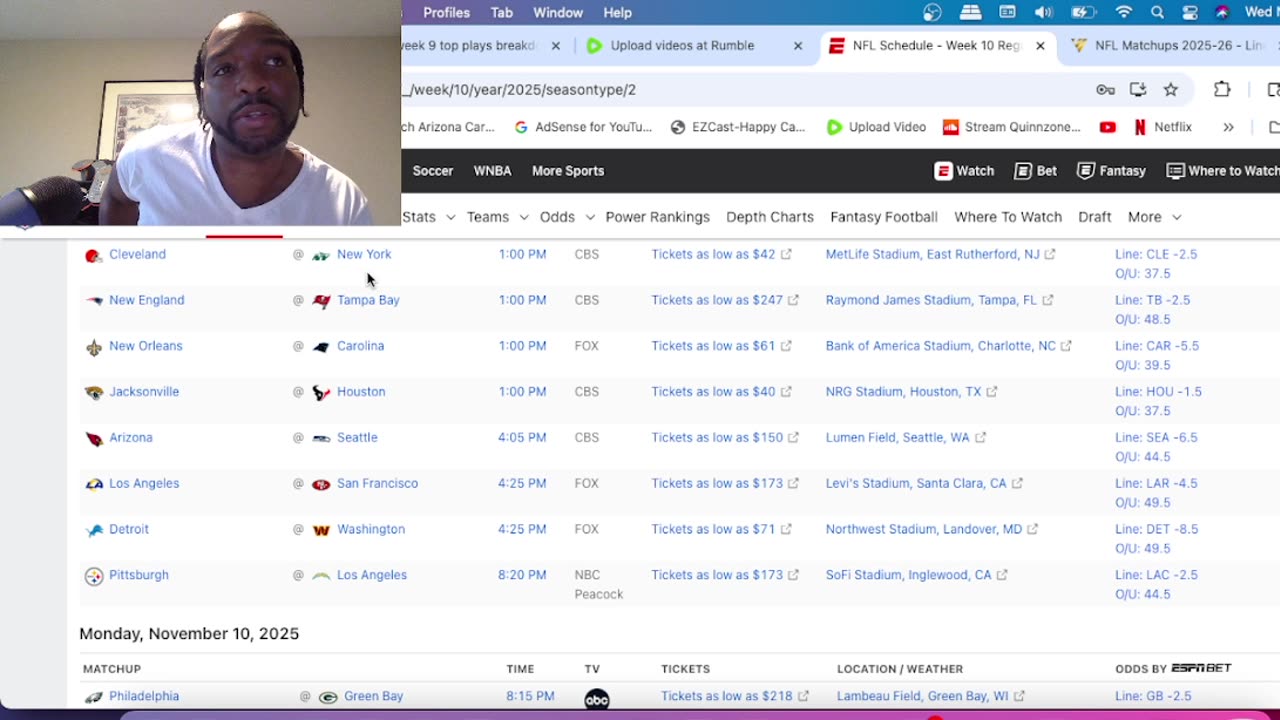The height and width of the screenshot is (720, 1280).
Task: Click the ABC network logo
Action: coord(597,699)
